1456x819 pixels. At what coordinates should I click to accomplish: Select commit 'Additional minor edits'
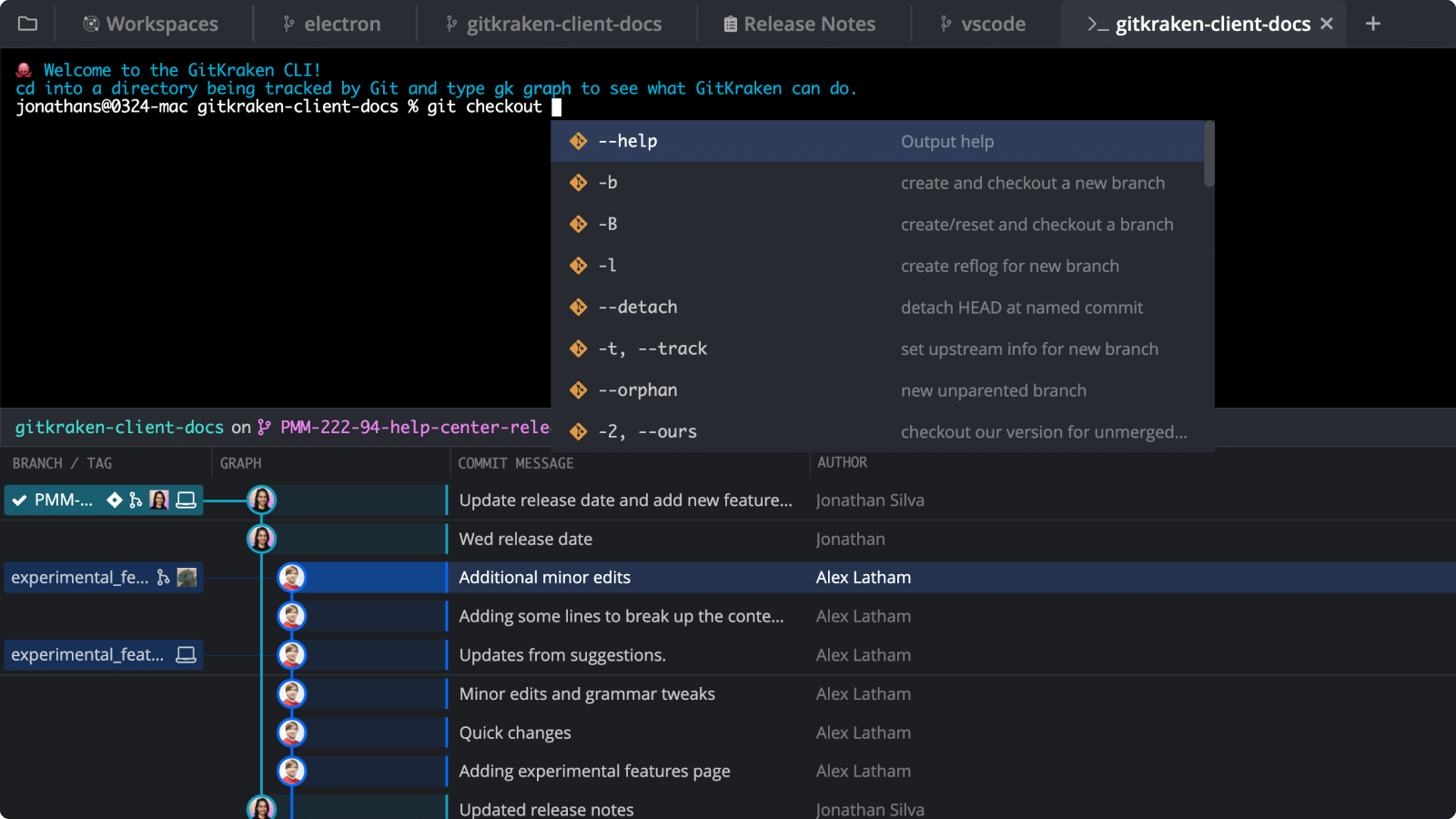click(544, 577)
